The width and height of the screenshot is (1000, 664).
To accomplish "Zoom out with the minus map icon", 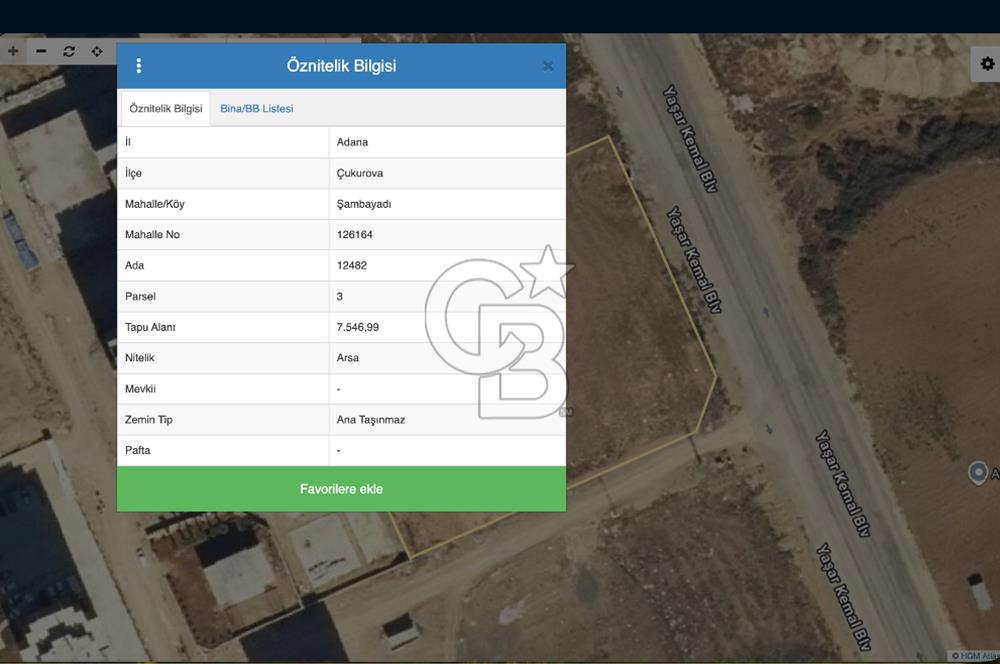I will click(x=41, y=51).
